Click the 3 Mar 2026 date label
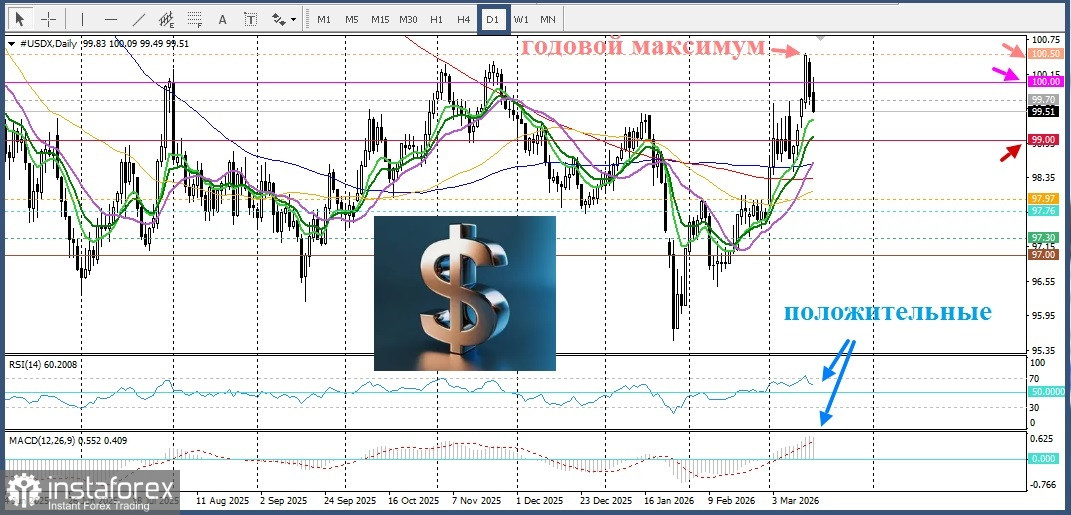The width and height of the screenshot is (1071, 515). (796, 499)
